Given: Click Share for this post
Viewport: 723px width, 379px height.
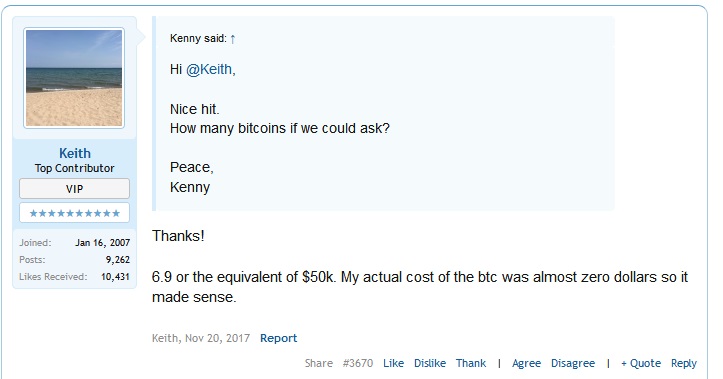Looking at the screenshot, I should click(319, 363).
